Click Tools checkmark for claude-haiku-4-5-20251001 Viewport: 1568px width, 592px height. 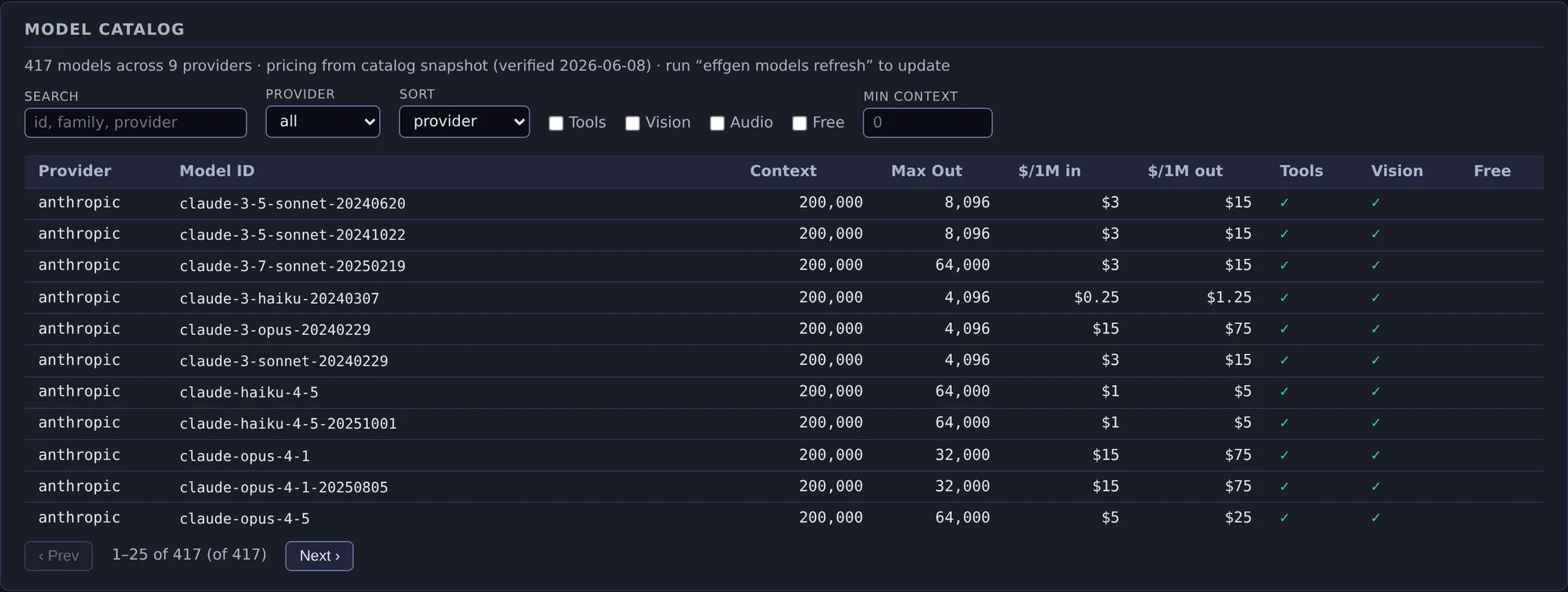point(1284,424)
